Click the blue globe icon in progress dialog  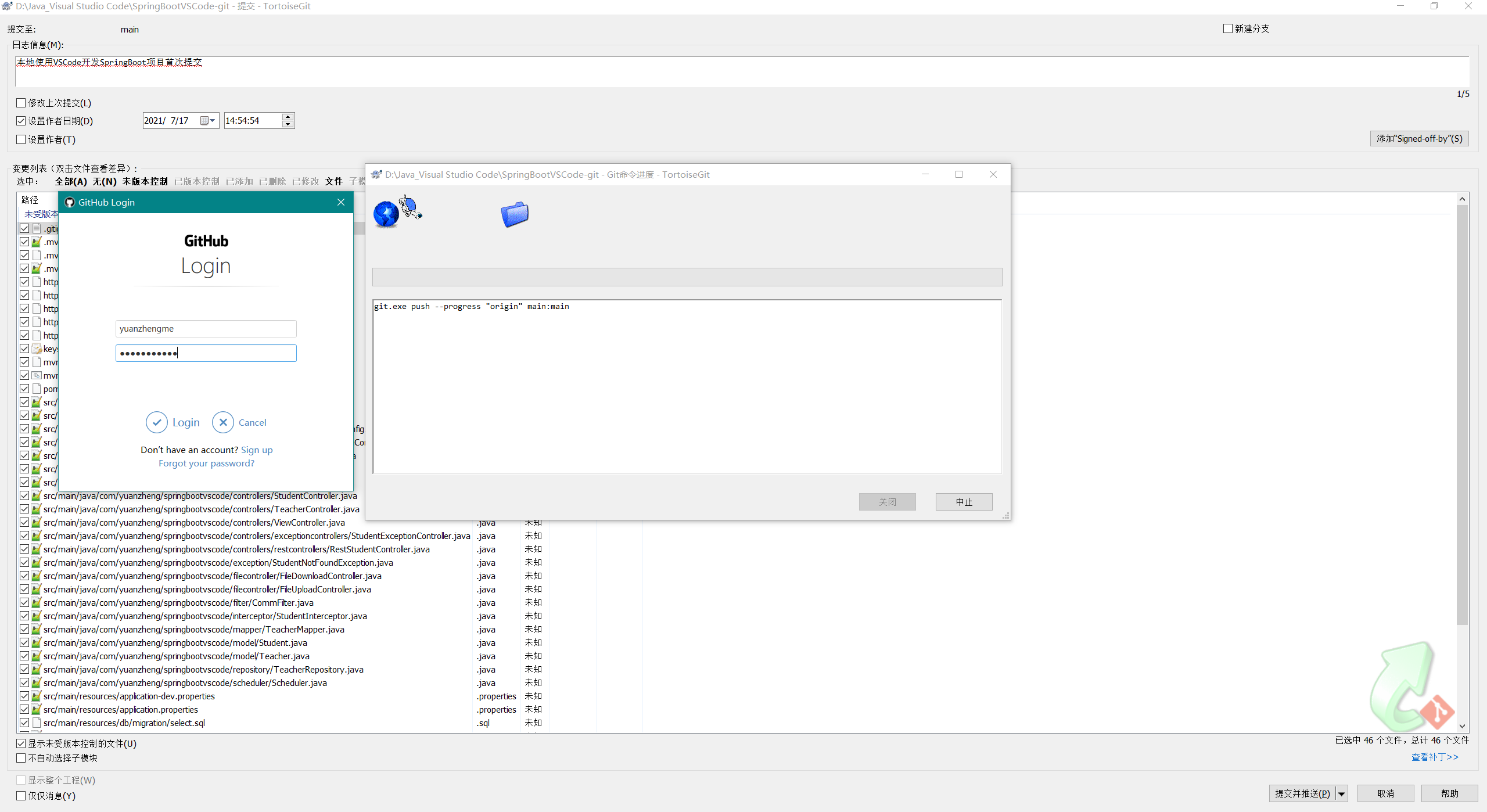(x=386, y=214)
